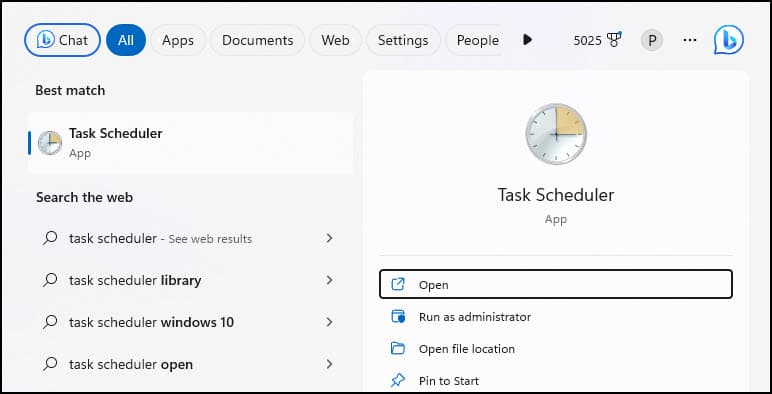772x394 pixels.
Task: Click the Task Scheduler title in the details pane
Action: [556, 195]
